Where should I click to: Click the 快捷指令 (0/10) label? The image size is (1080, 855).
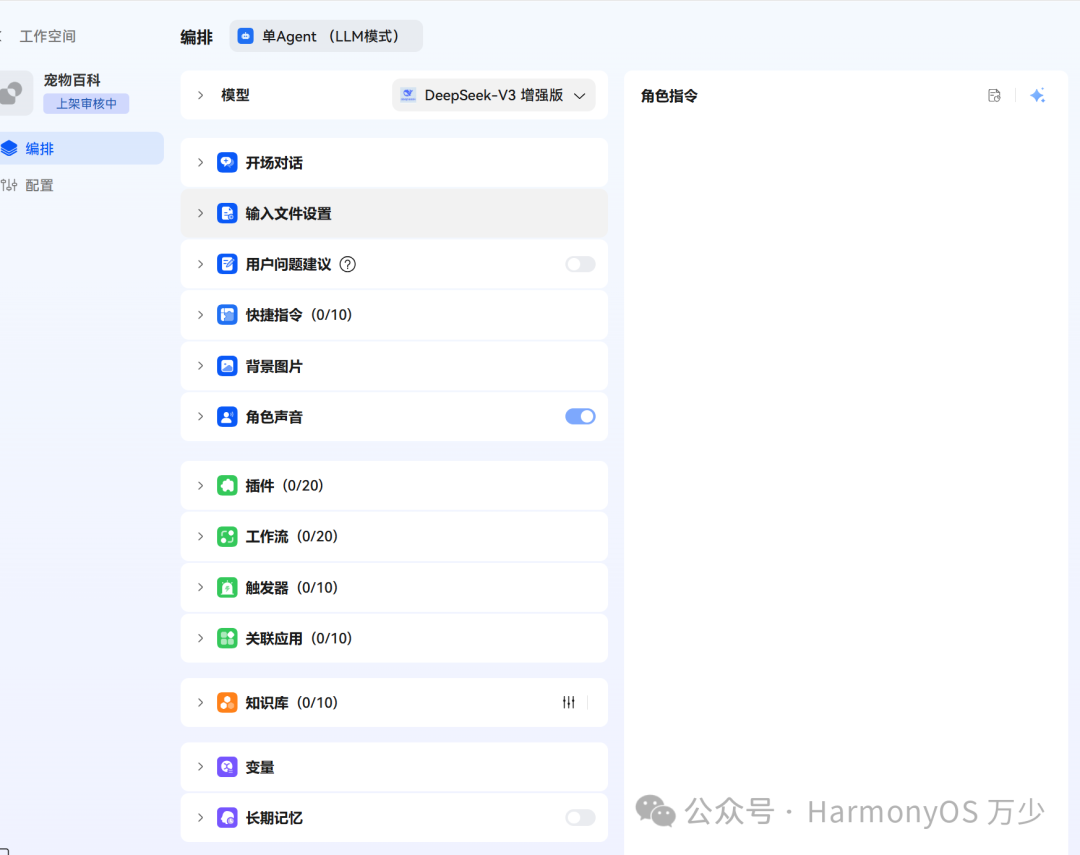[x=298, y=315]
